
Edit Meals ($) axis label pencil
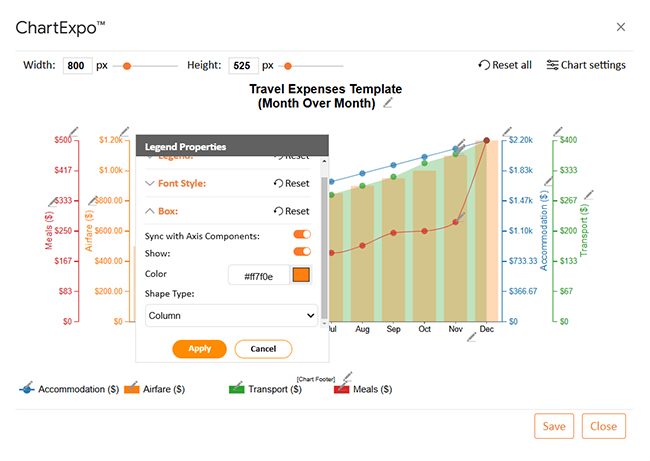click(x=52, y=202)
